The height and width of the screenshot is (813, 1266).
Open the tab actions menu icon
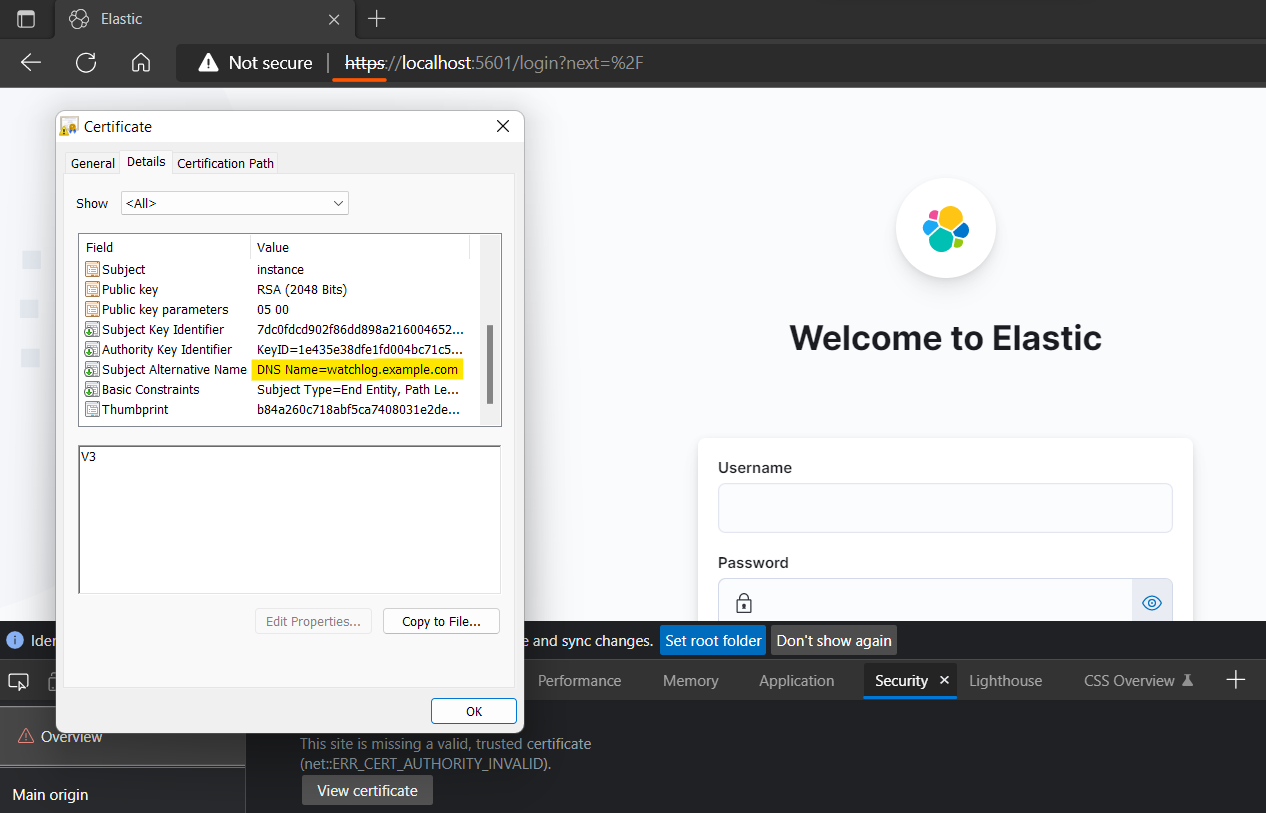tap(26, 19)
